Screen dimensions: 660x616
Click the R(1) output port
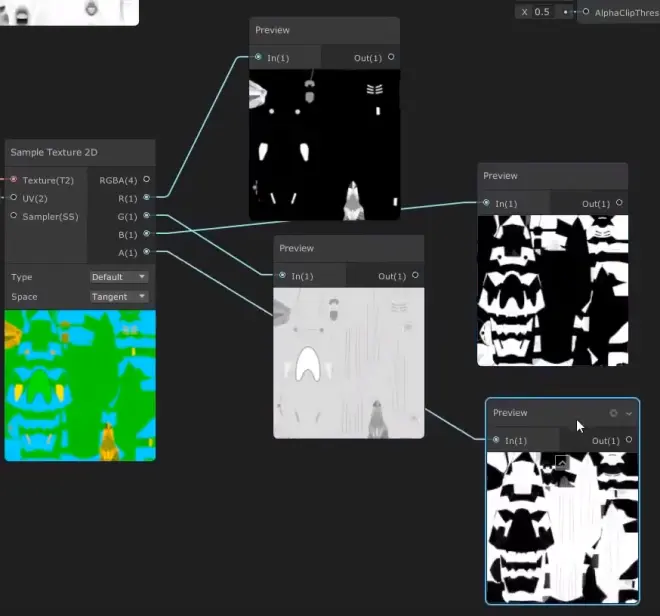click(x=146, y=197)
